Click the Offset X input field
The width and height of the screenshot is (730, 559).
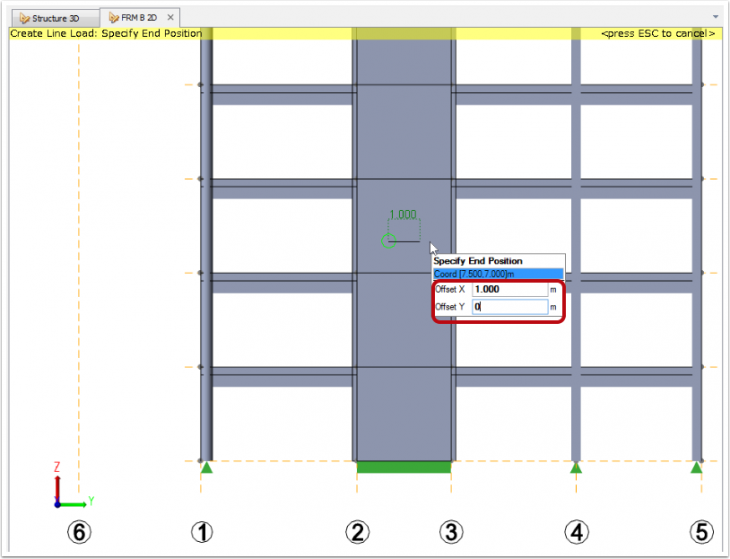[x=510, y=289]
